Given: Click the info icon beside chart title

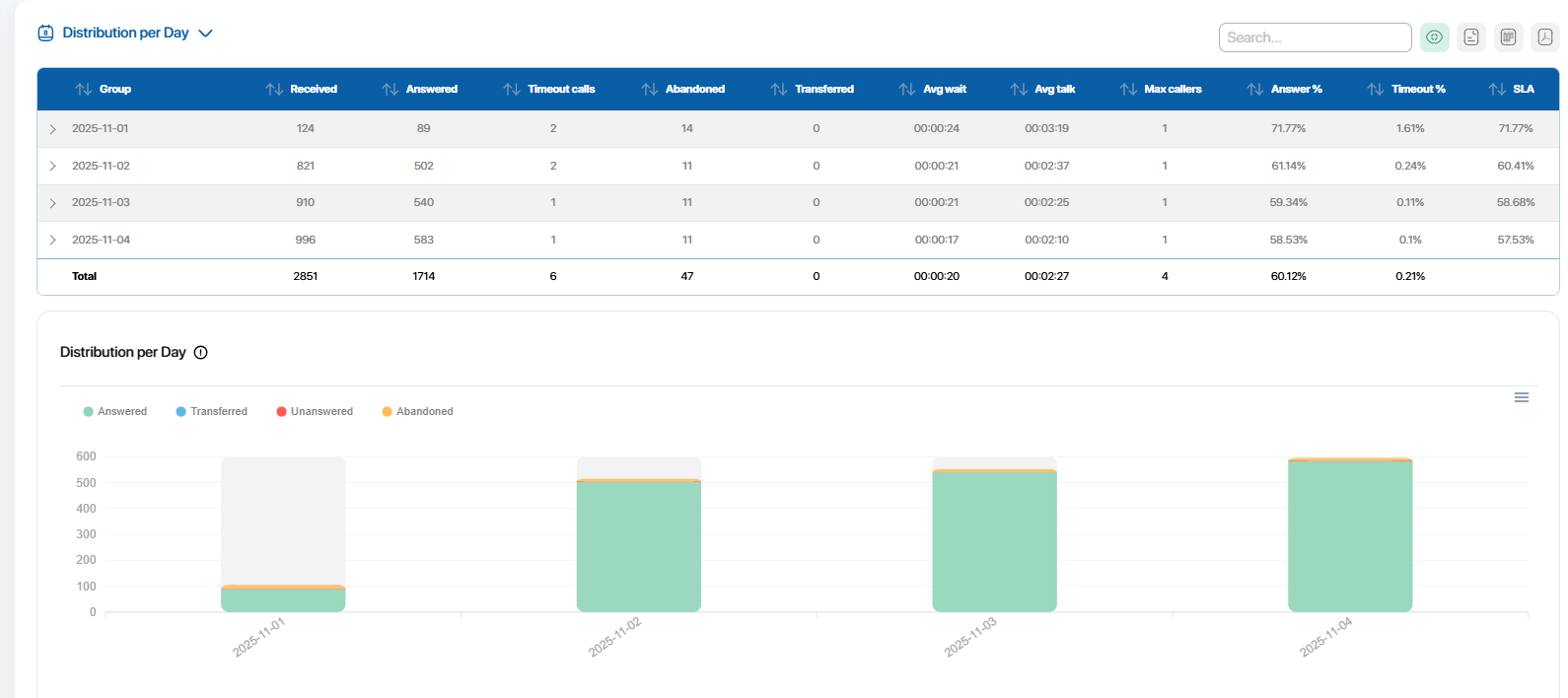Looking at the screenshot, I should pos(201,353).
